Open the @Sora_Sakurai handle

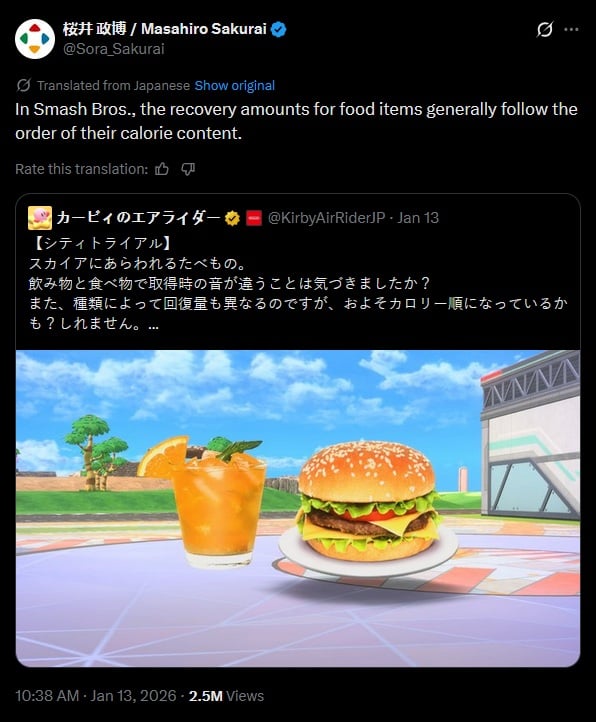[113, 49]
